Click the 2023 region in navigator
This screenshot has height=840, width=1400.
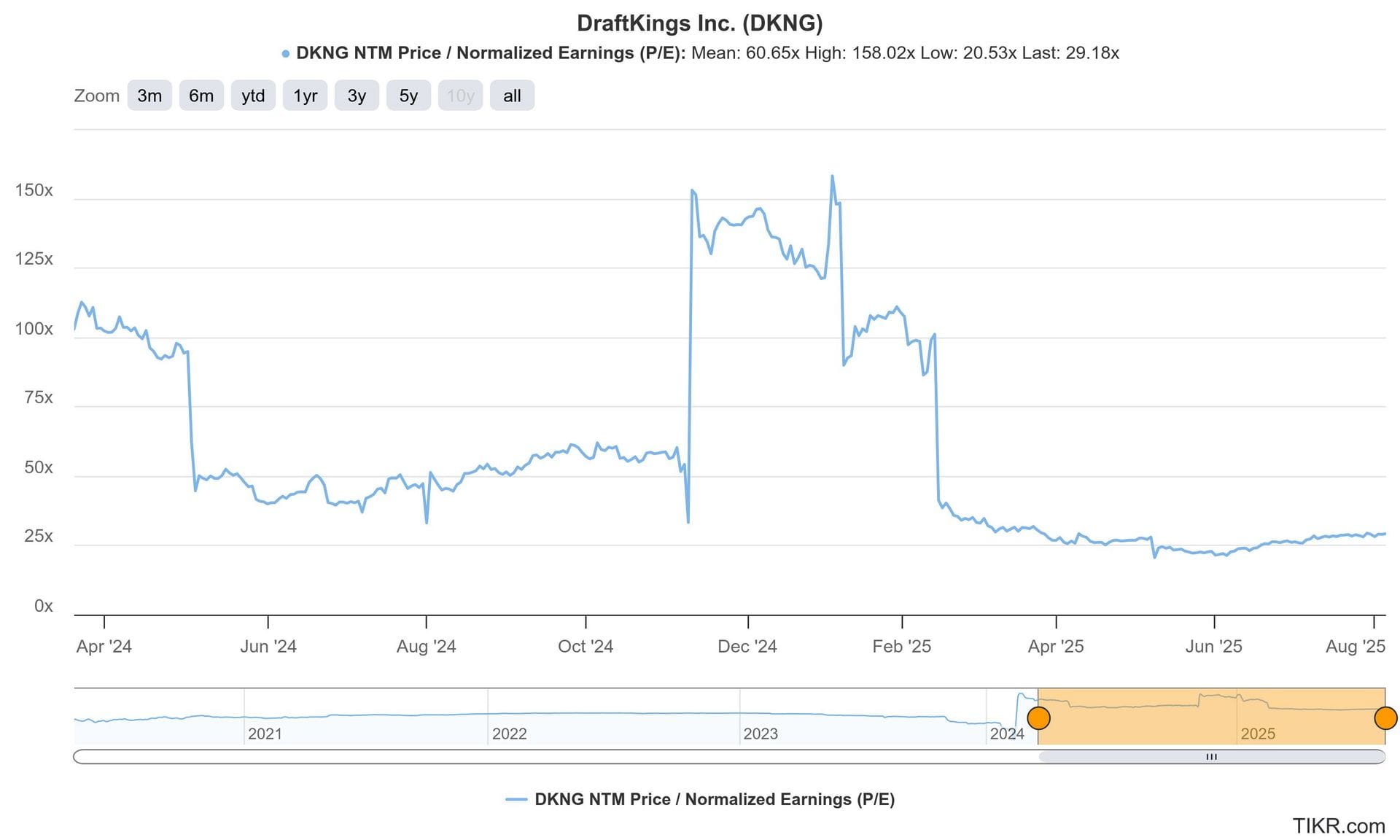pyautogui.click(x=760, y=734)
